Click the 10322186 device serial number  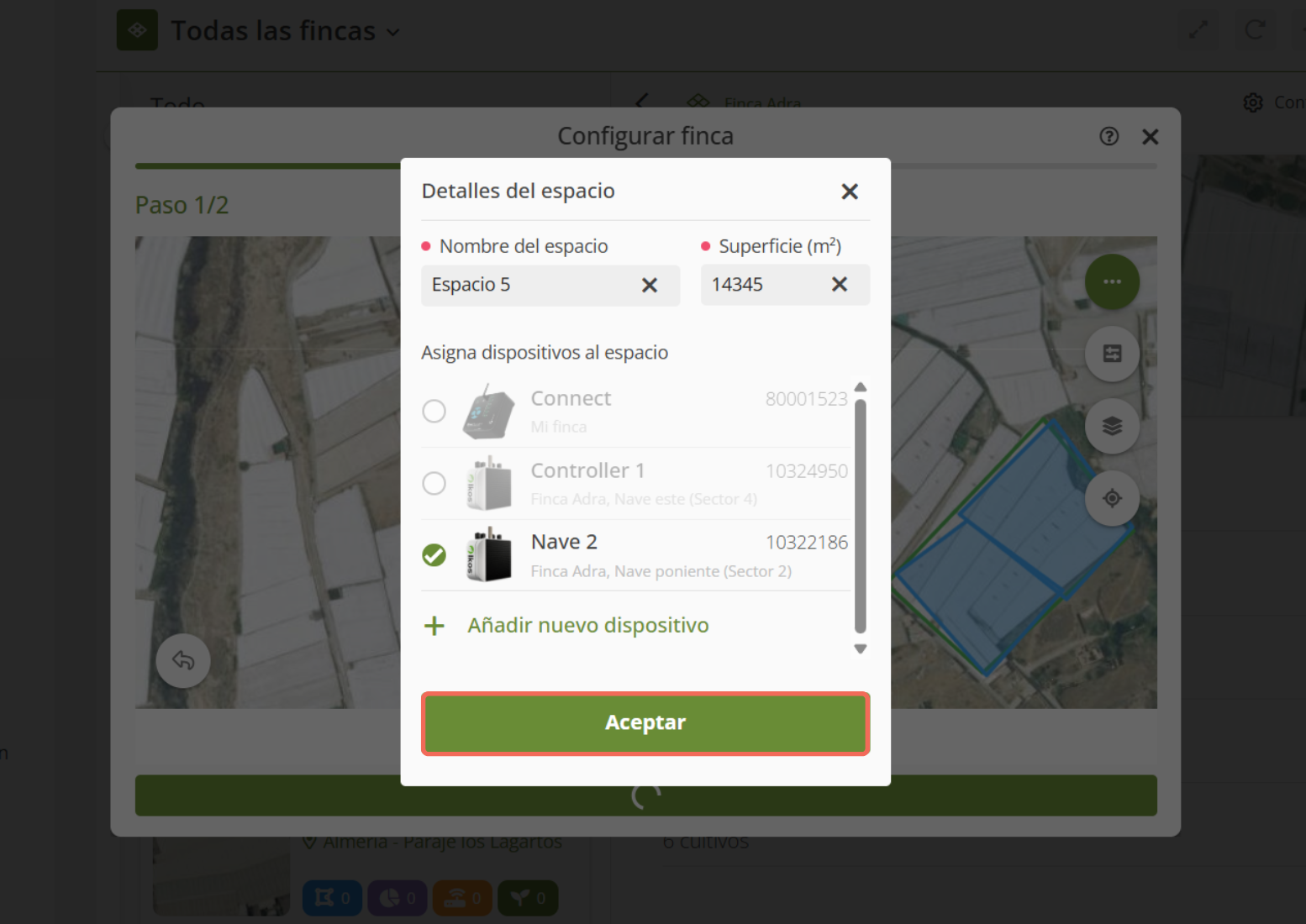[806, 543]
